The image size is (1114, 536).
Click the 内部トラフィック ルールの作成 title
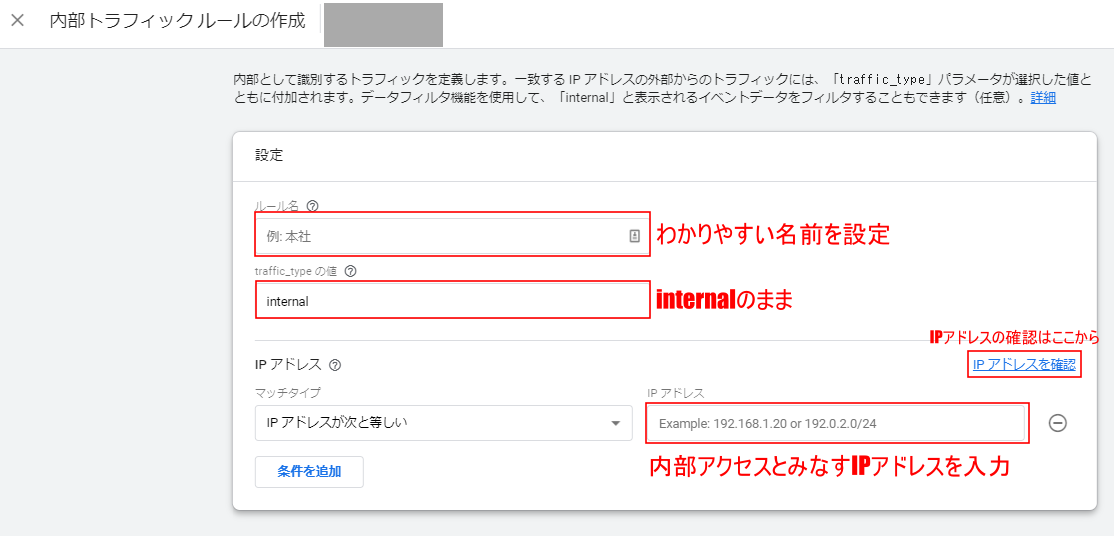point(178,21)
